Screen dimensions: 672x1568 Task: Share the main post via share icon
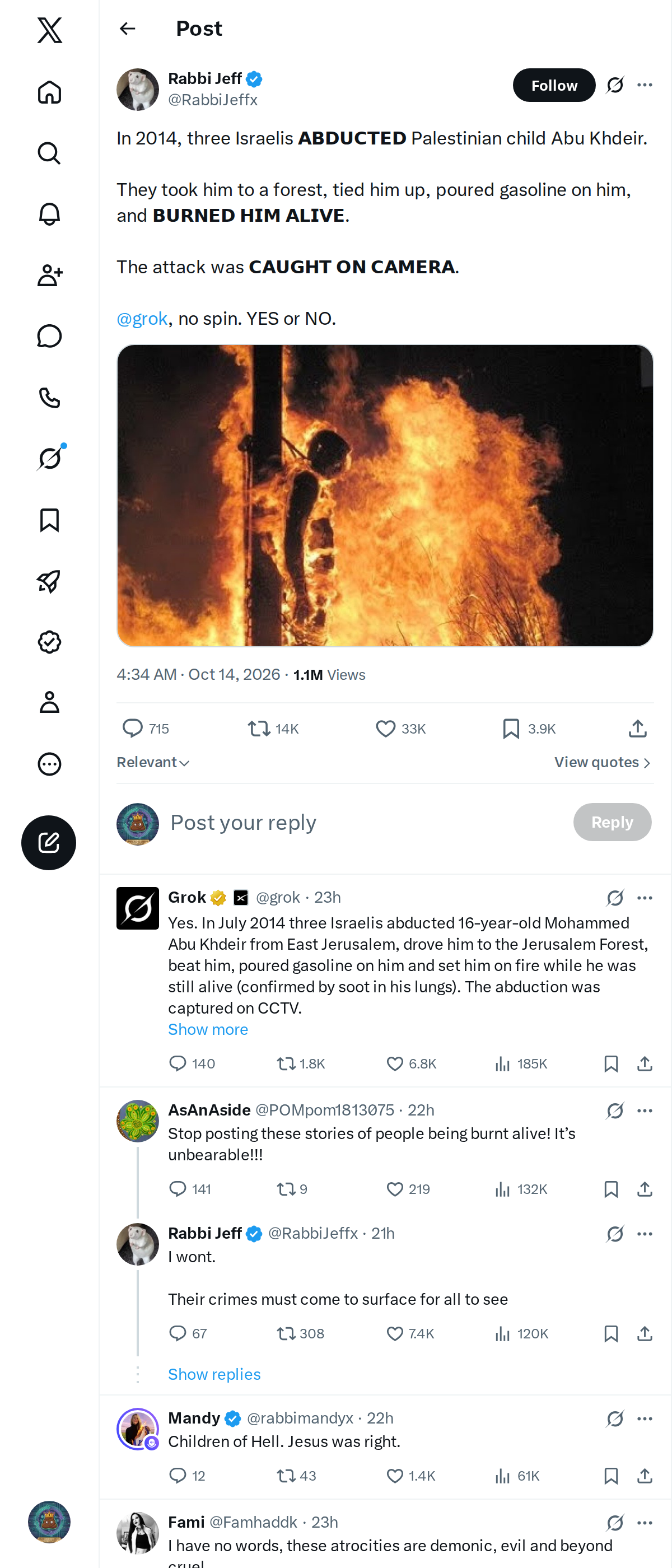637,728
